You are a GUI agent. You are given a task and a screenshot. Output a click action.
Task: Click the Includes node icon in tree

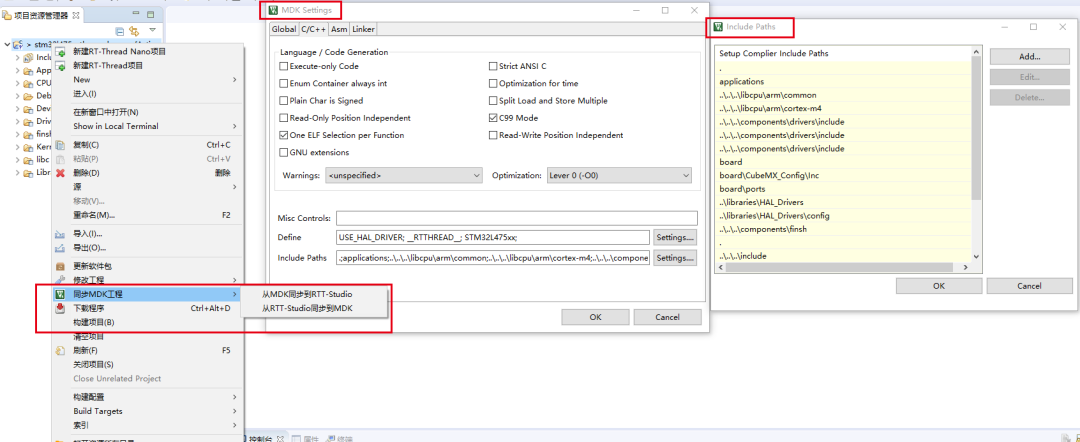[x=28, y=58]
